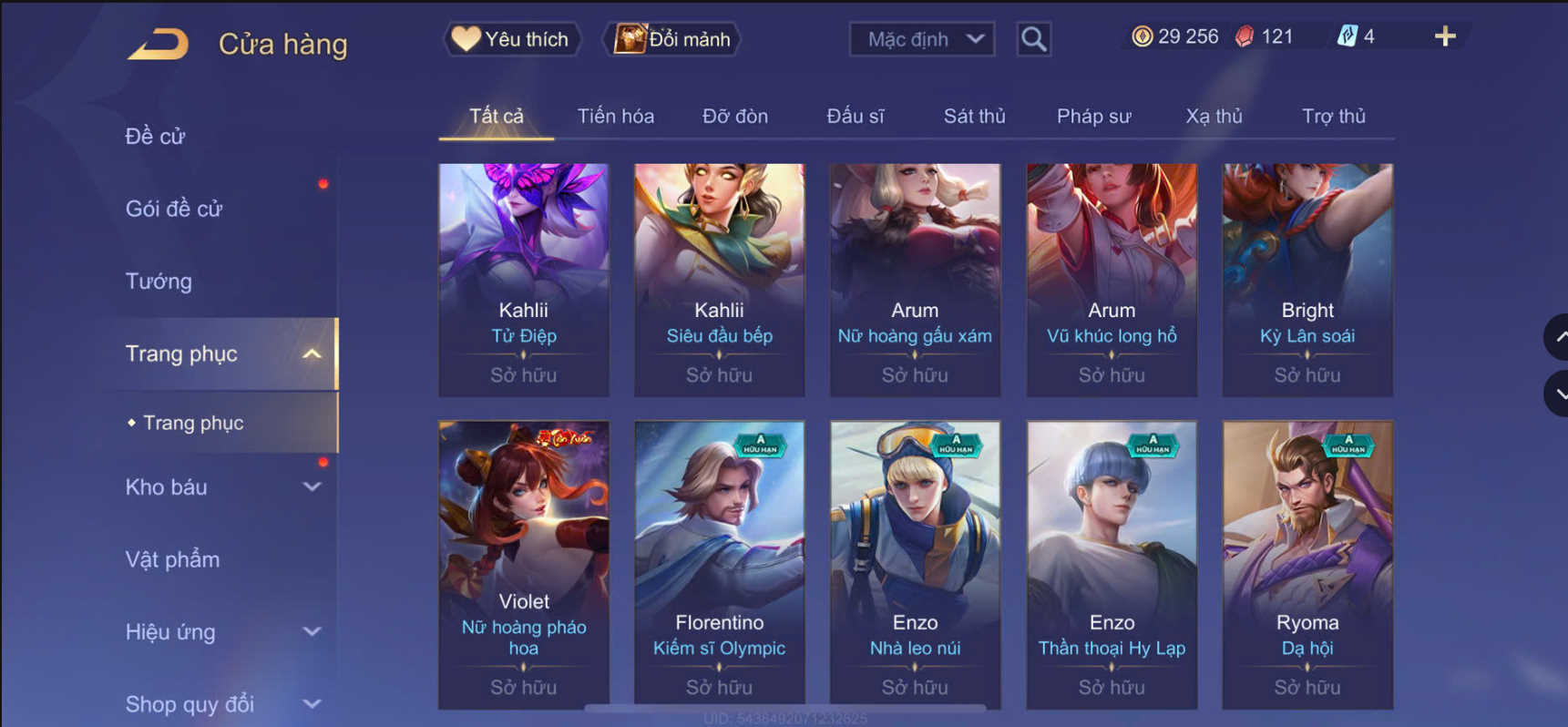Click the blue voucher currency icon
Screen dimensions: 1568x727
[1347, 36]
